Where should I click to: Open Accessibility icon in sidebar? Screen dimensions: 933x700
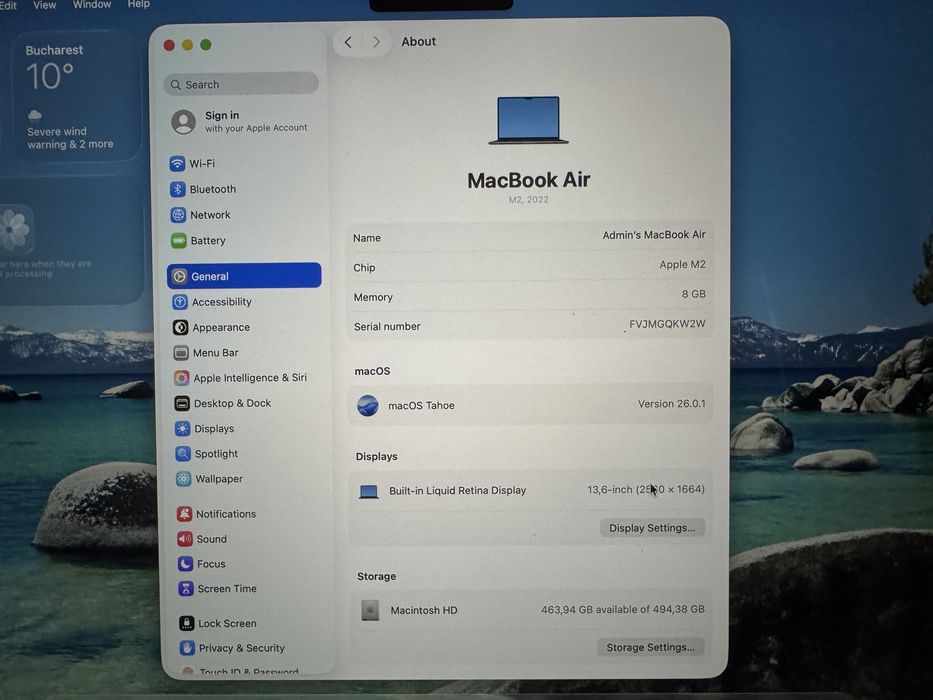coord(180,302)
